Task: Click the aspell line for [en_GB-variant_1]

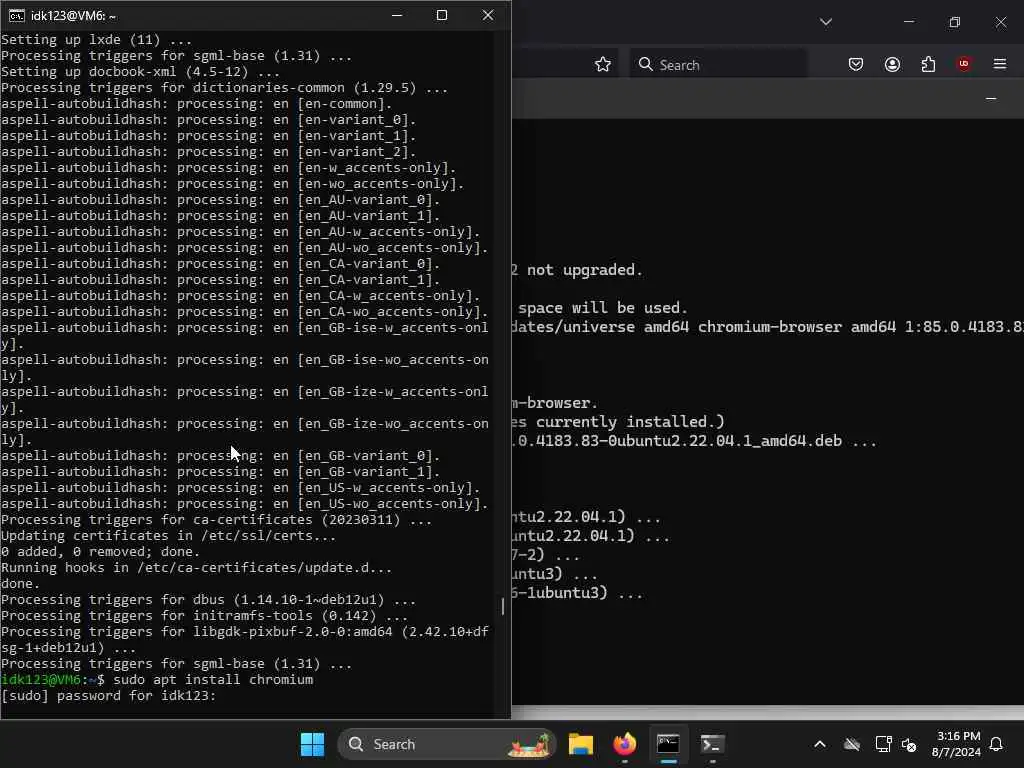Action: tap(221, 472)
